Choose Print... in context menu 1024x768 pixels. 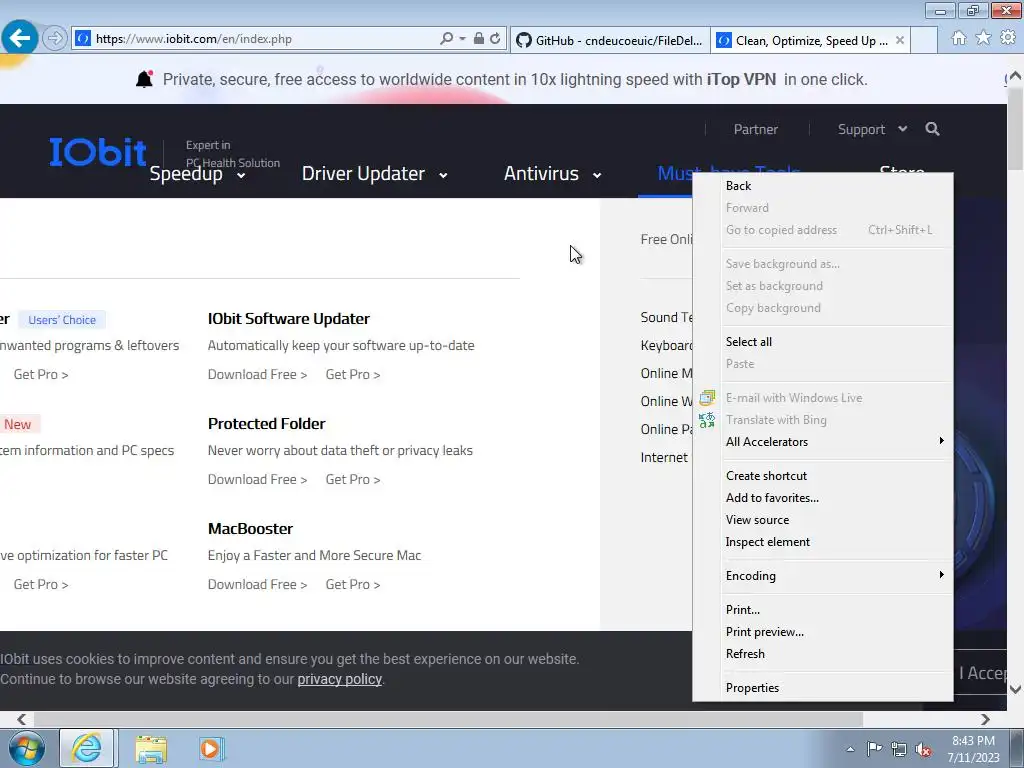tap(823, 609)
